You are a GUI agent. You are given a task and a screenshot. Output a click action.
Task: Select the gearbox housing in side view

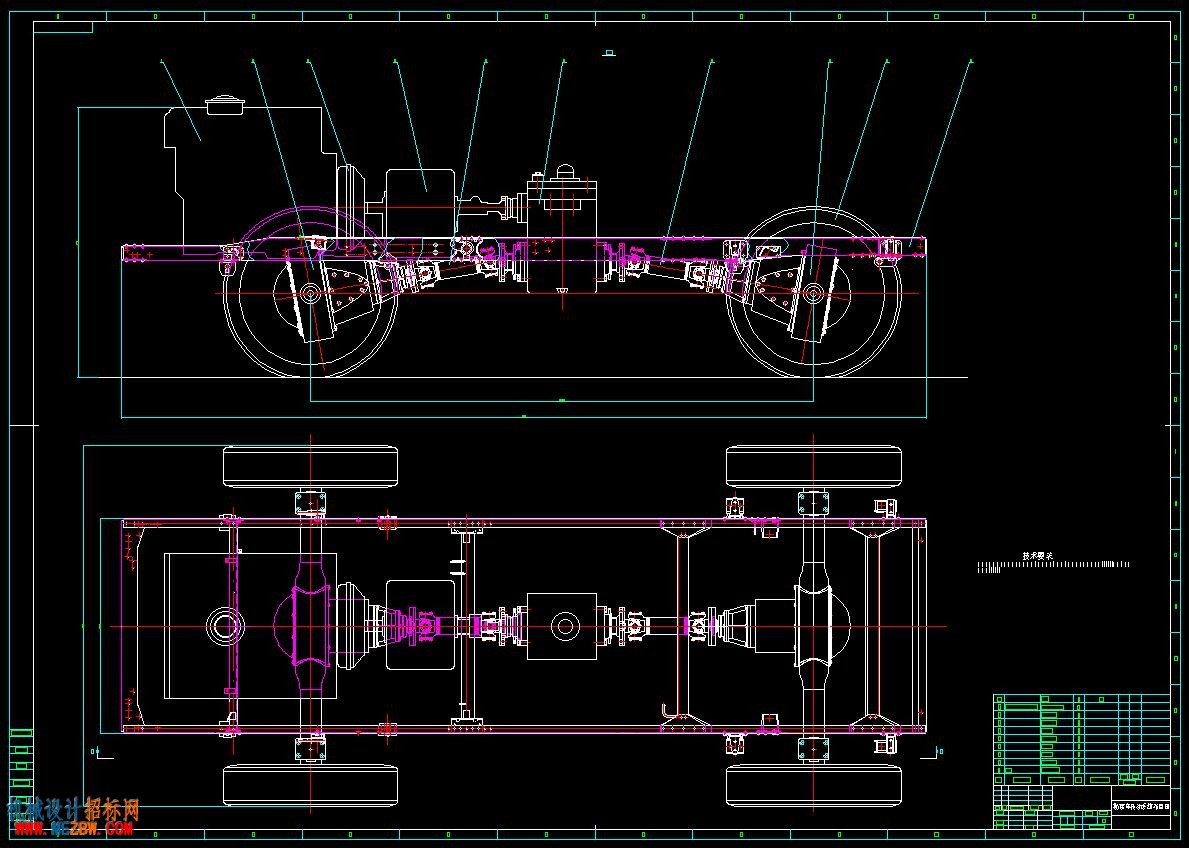tap(421, 201)
